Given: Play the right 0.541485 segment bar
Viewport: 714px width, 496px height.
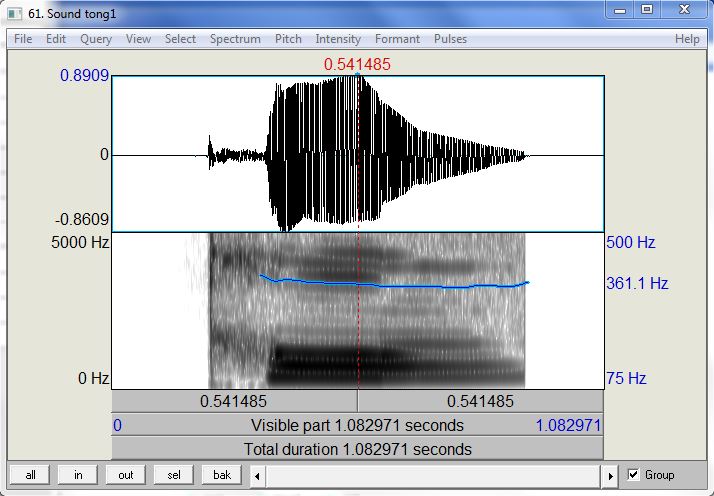Looking at the screenshot, I should (x=480, y=401).
